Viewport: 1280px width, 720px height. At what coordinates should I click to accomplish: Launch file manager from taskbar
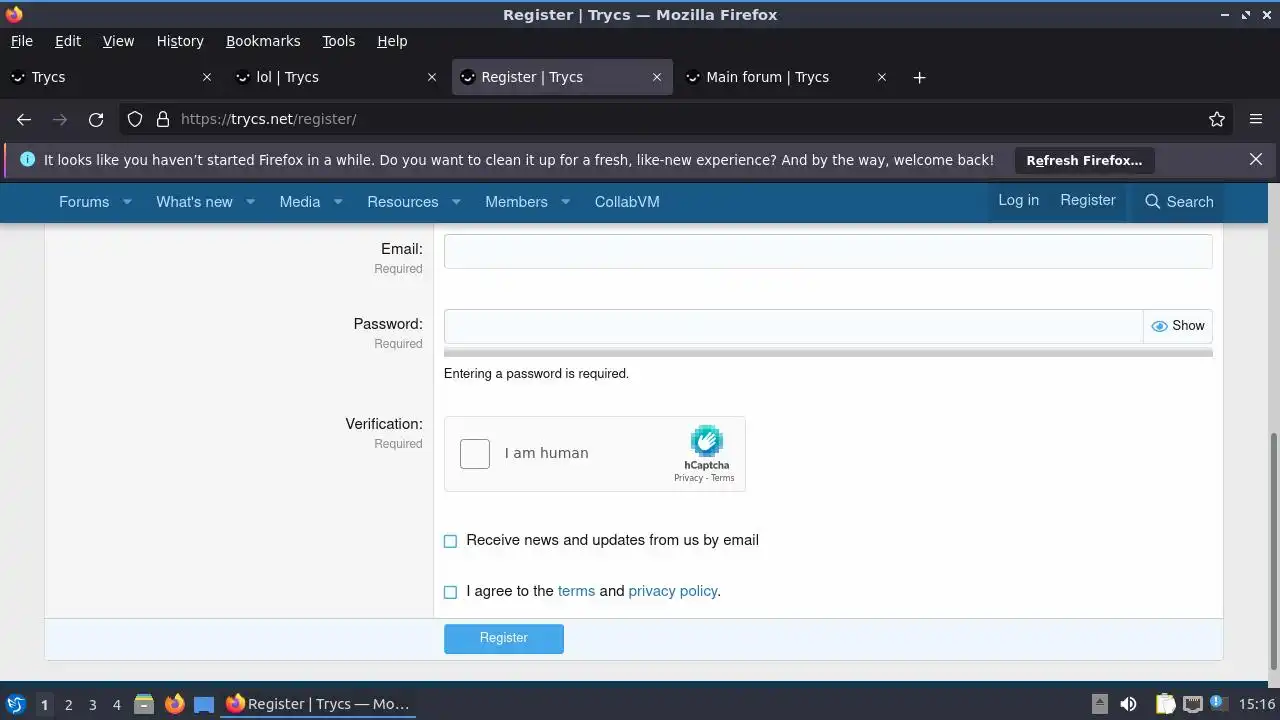pos(144,704)
